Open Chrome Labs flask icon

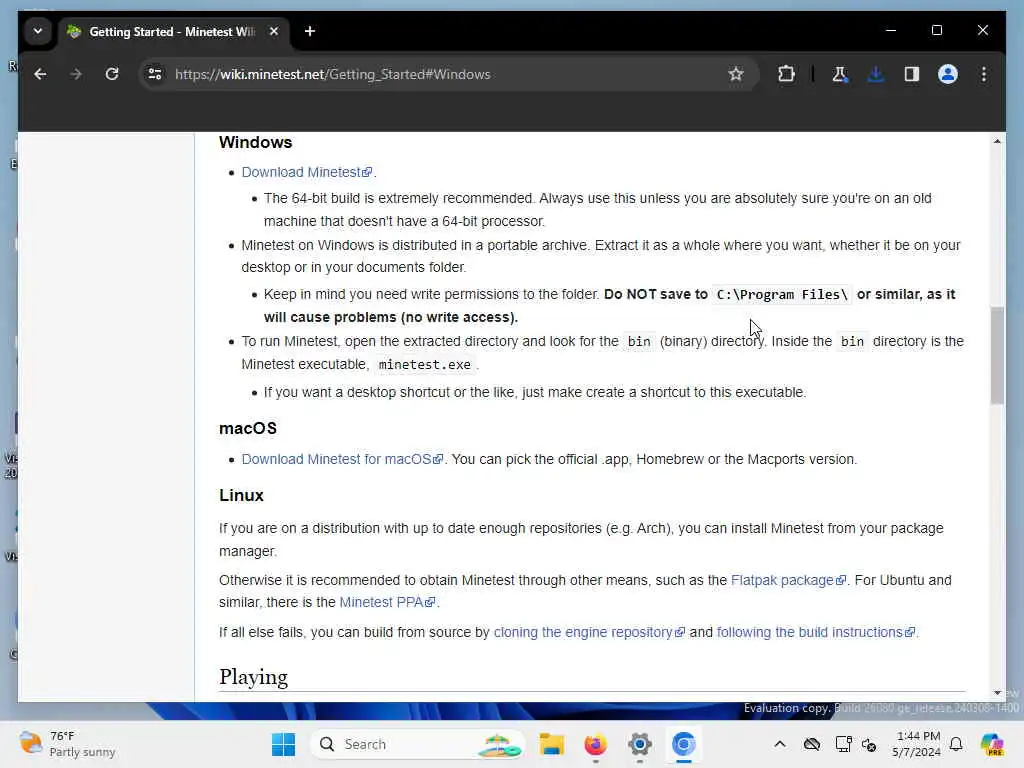pos(840,74)
